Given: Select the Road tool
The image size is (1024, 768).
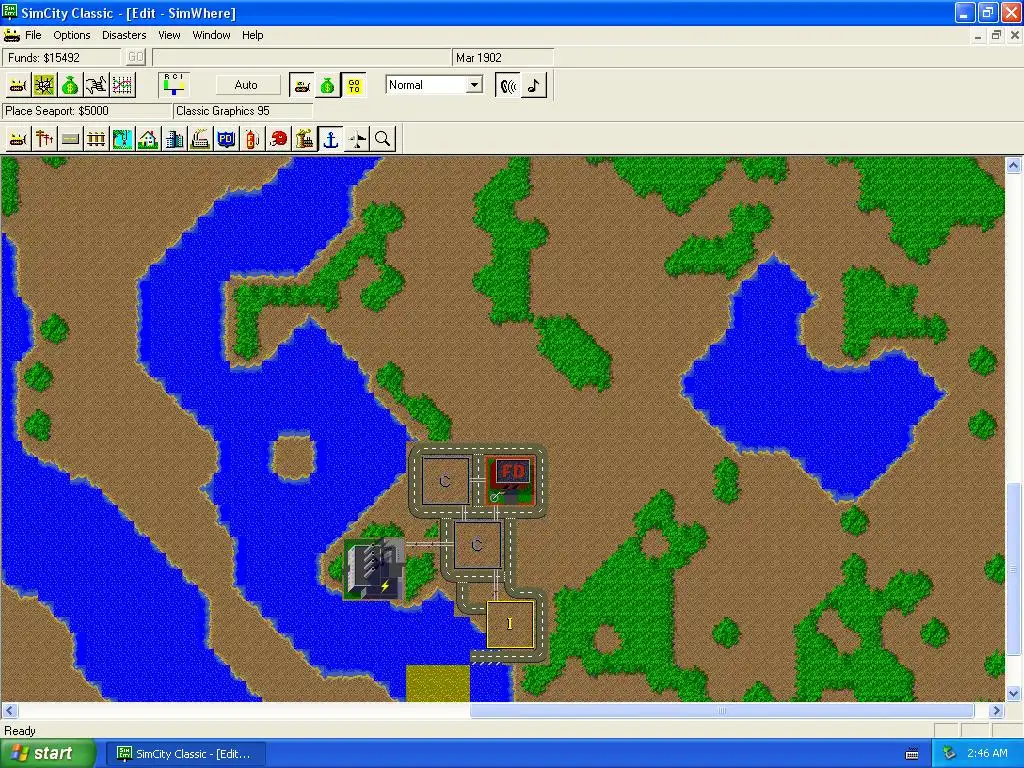Looking at the screenshot, I should [x=70, y=139].
